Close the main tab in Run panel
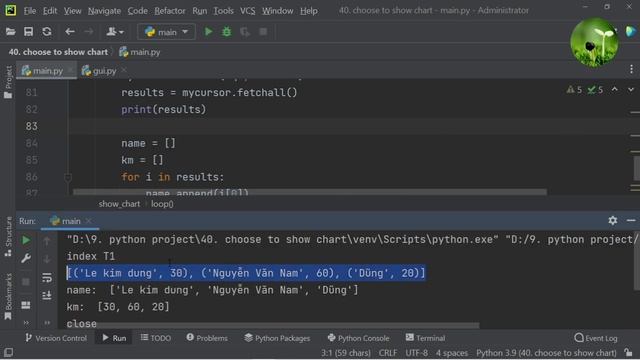Screen dimensions: 640x360 pos(88,221)
